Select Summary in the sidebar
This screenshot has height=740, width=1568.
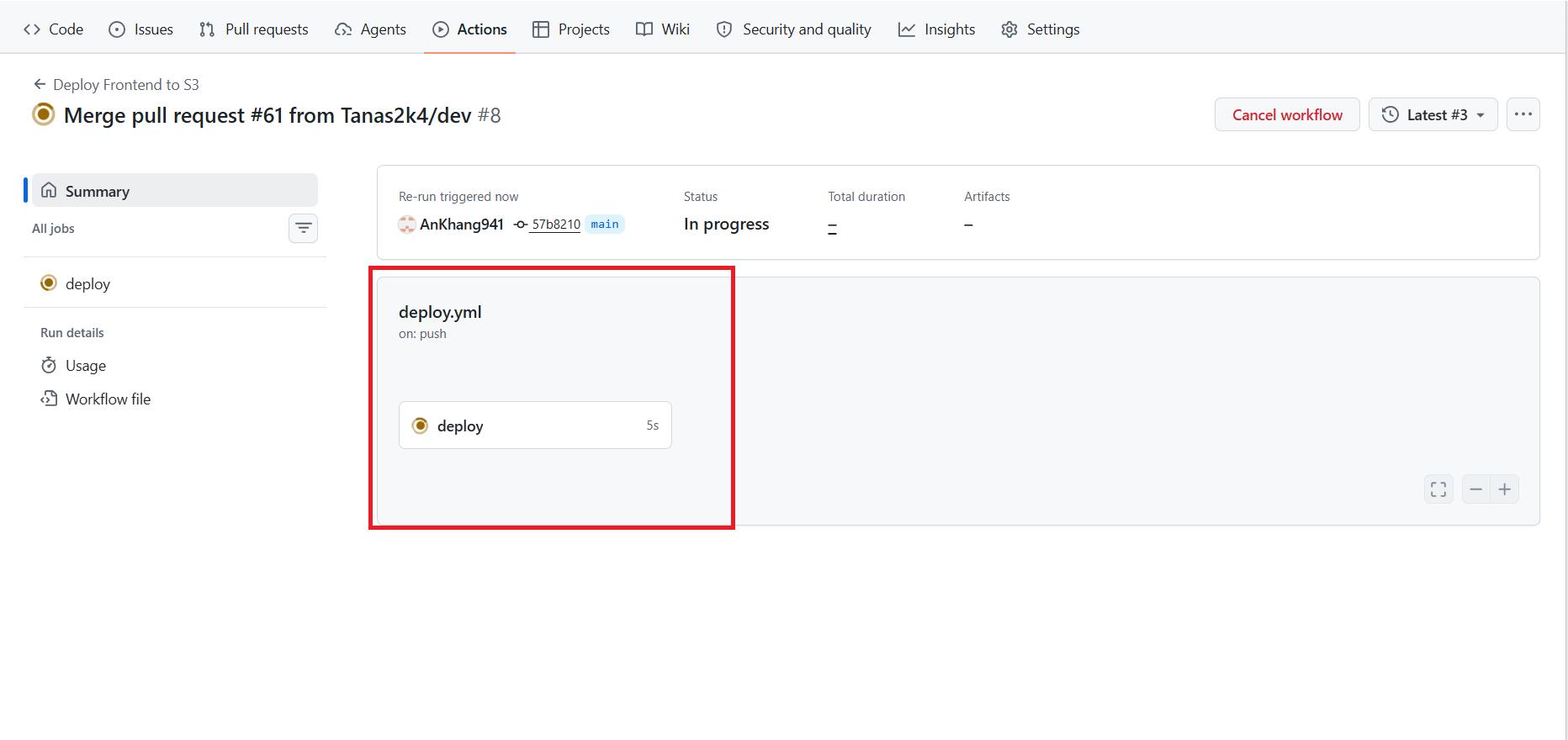(x=175, y=191)
